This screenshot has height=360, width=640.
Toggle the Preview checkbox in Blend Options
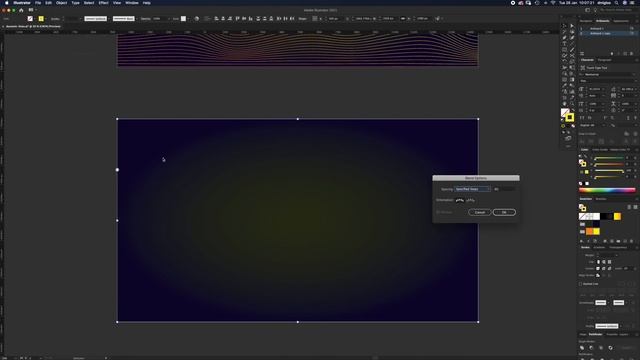click(438, 212)
